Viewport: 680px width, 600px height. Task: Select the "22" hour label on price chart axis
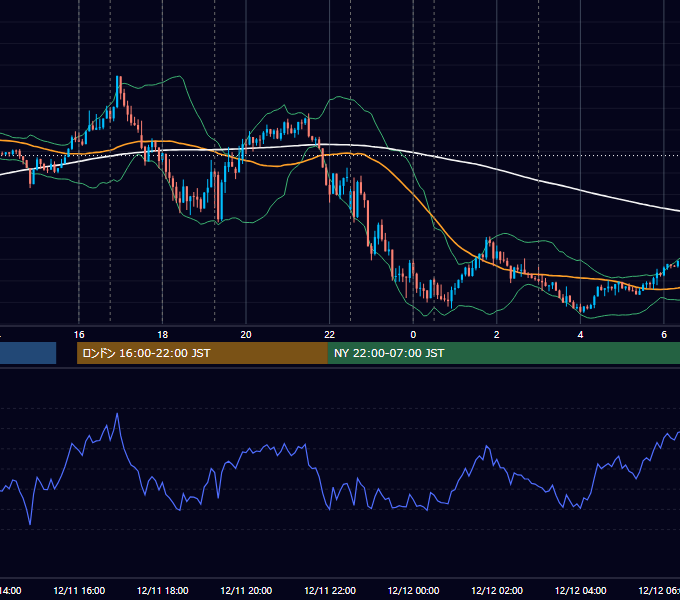point(330,335)
